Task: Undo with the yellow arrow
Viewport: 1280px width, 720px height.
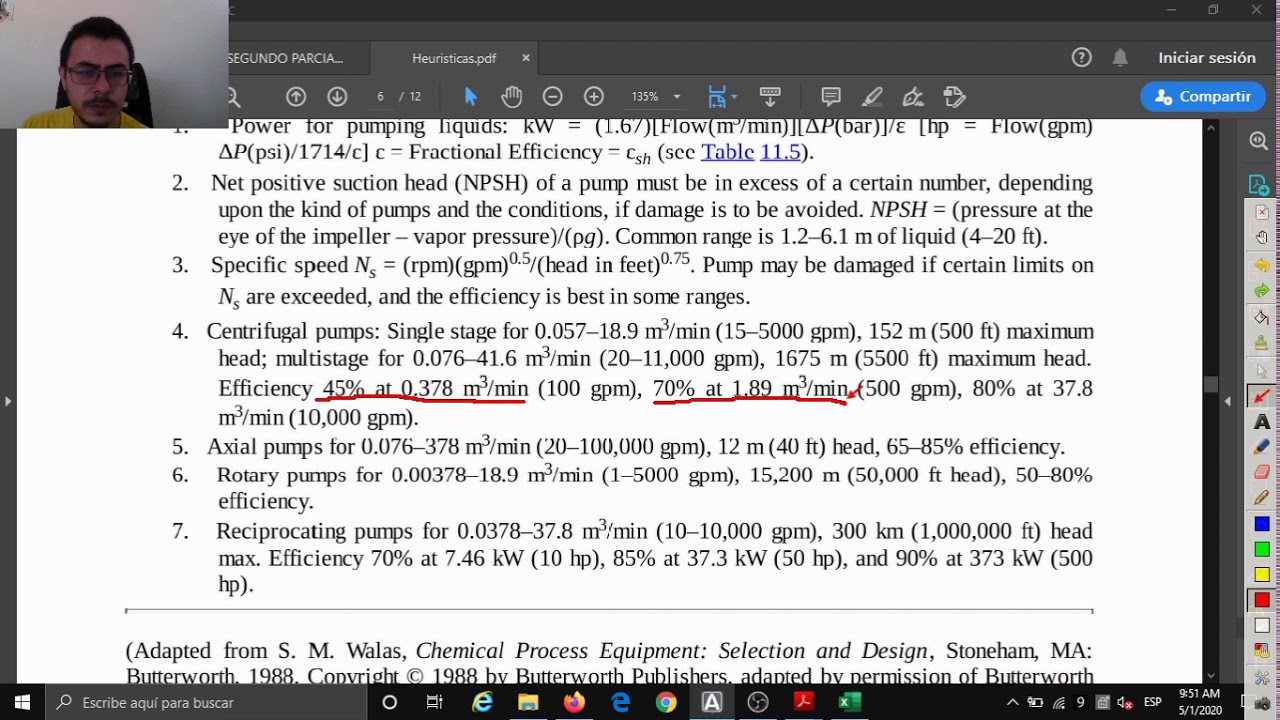Action: click(x=1262, y=265)
